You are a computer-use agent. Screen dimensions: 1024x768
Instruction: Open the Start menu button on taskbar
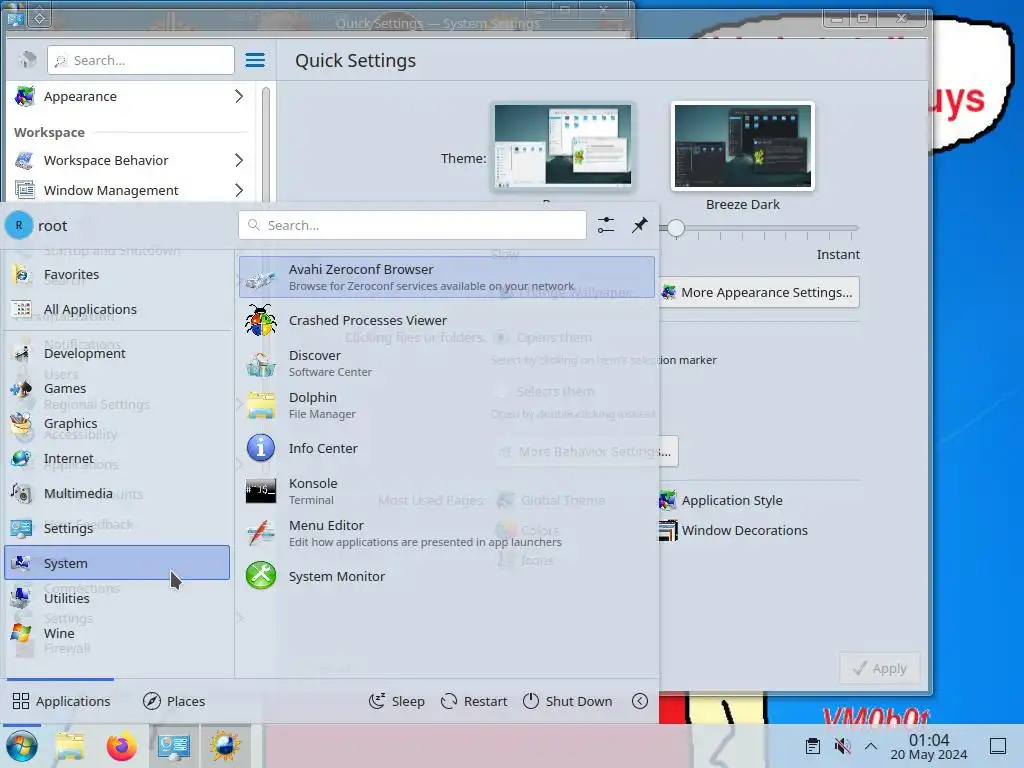click(22, 746)
